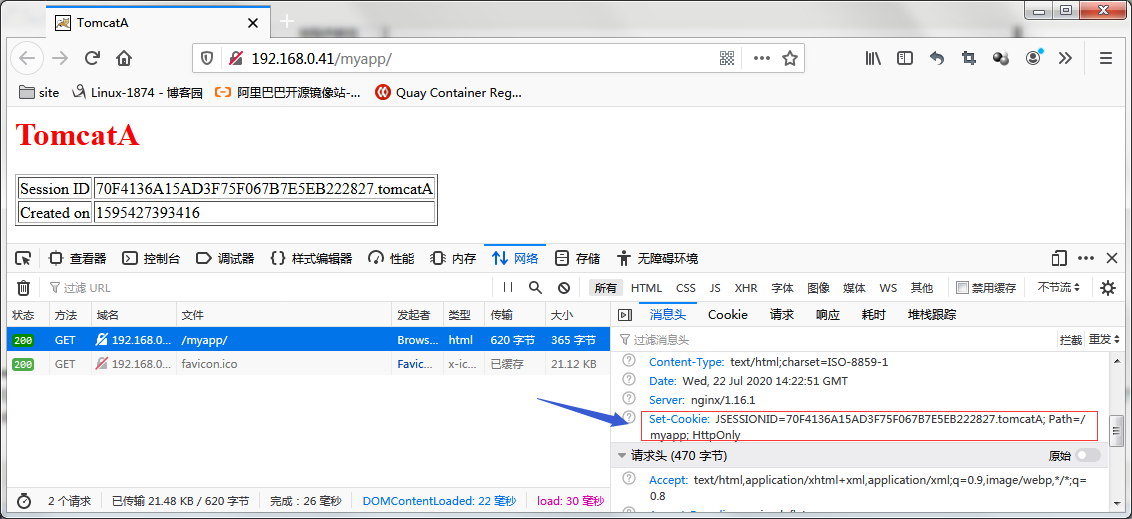
Task: Open the 存储 storage tab
Action: coord(578,258)
